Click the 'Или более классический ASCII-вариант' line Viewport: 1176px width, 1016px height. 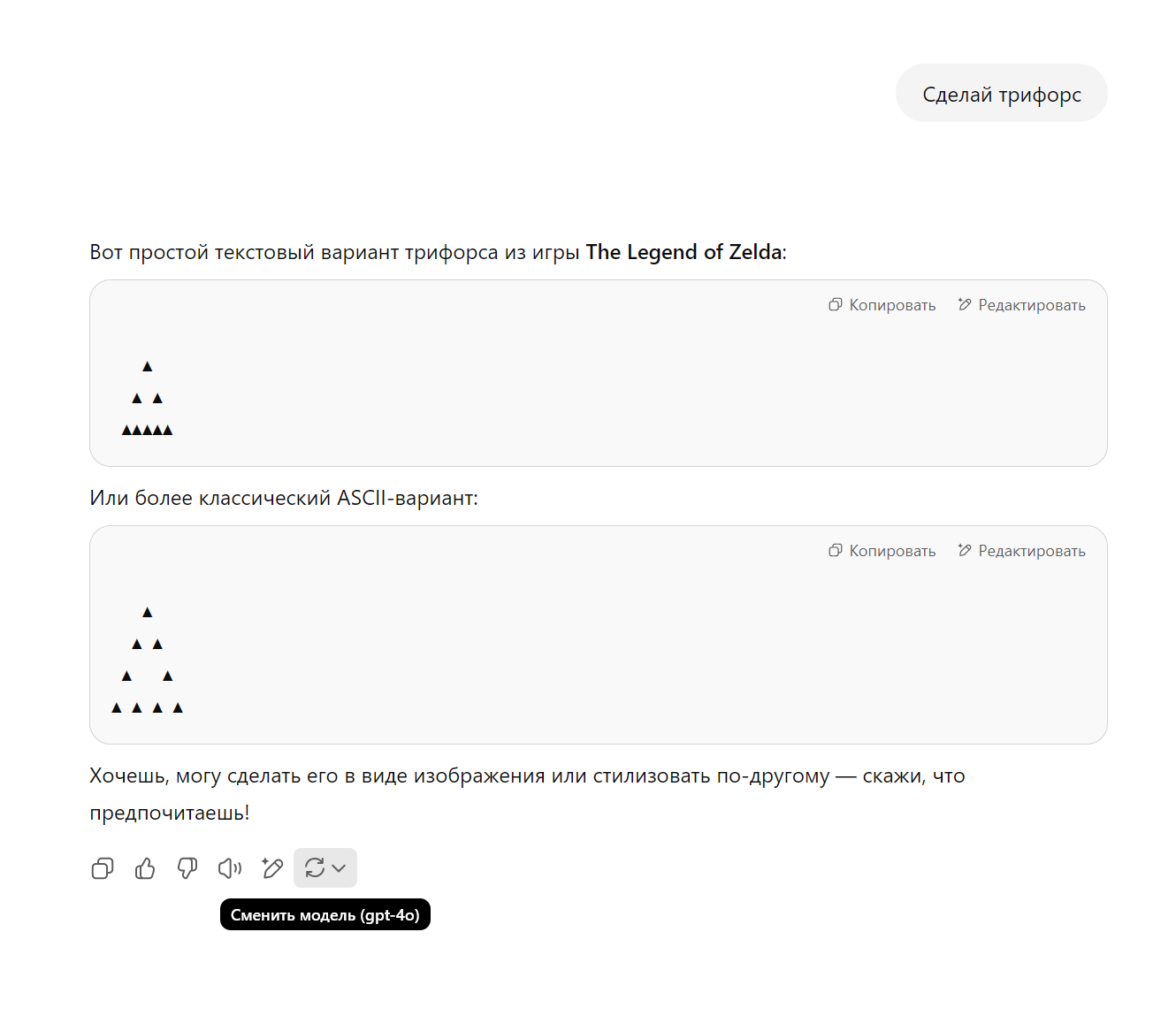pos(283,498)
